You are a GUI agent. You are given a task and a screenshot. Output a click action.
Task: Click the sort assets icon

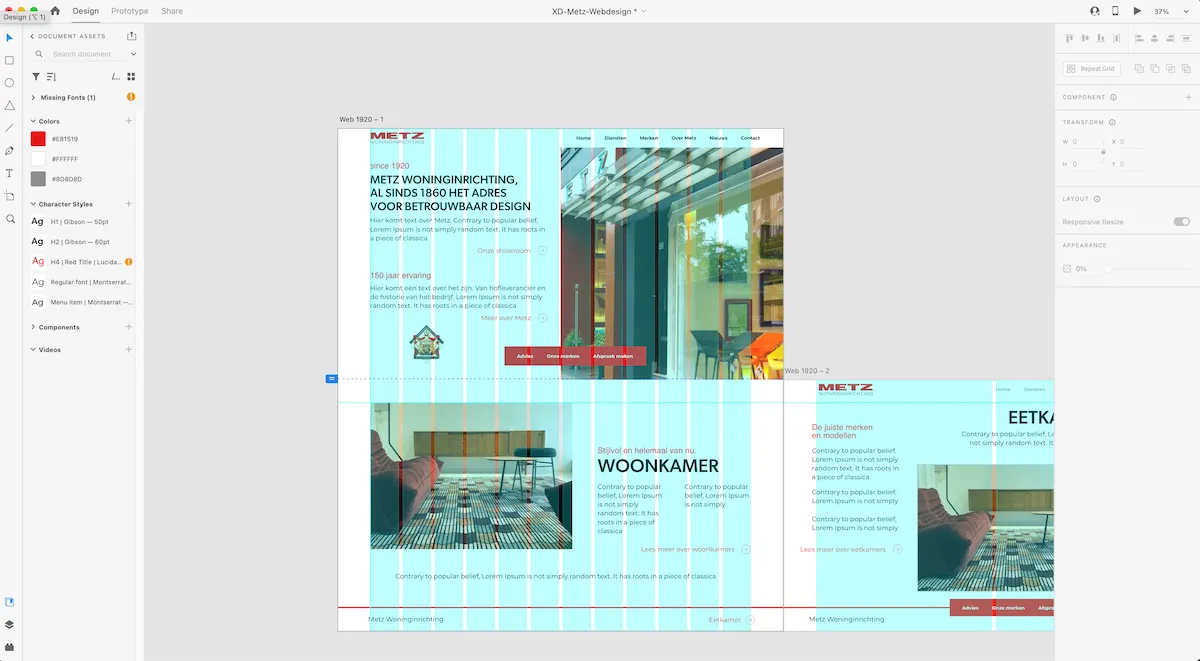(52, 76)
